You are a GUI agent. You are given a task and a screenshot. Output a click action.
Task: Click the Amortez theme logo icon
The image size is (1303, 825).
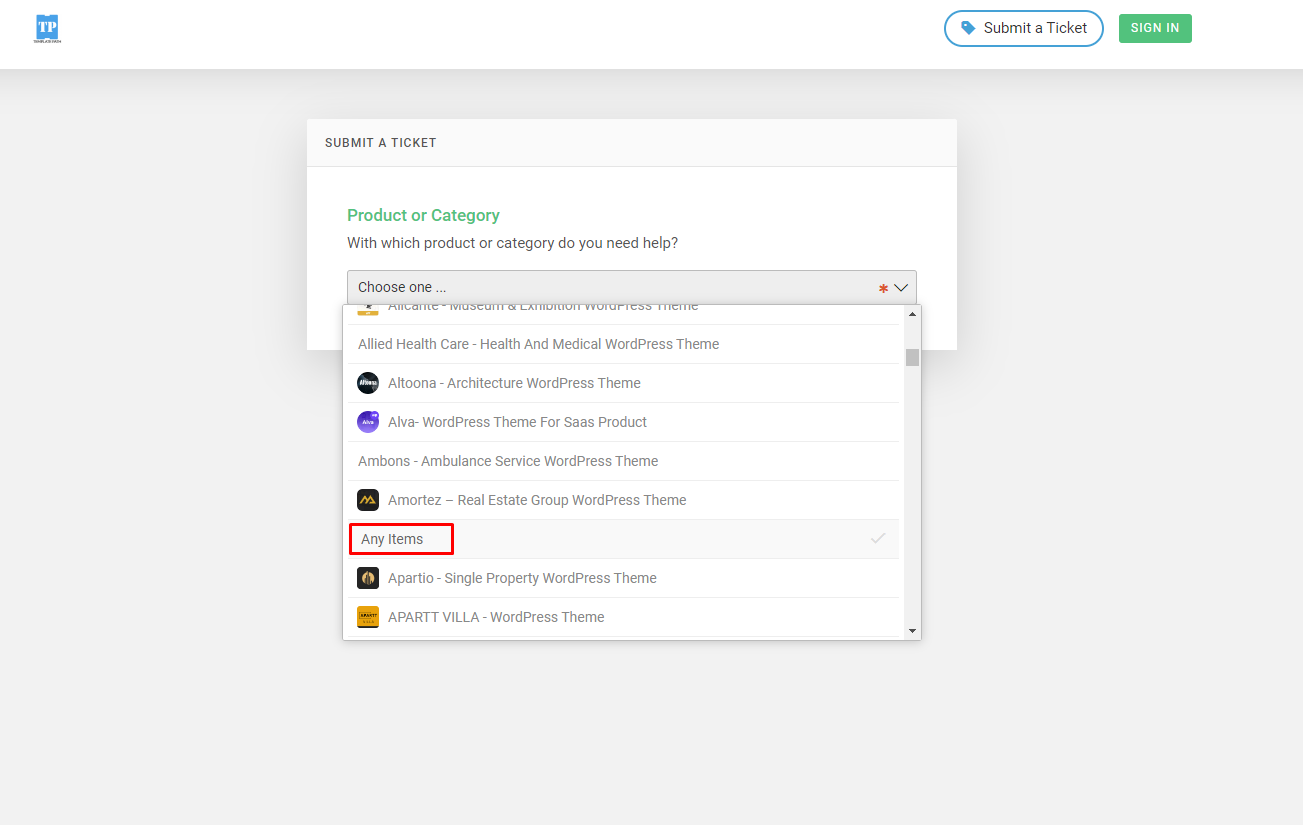coord(368,500)
